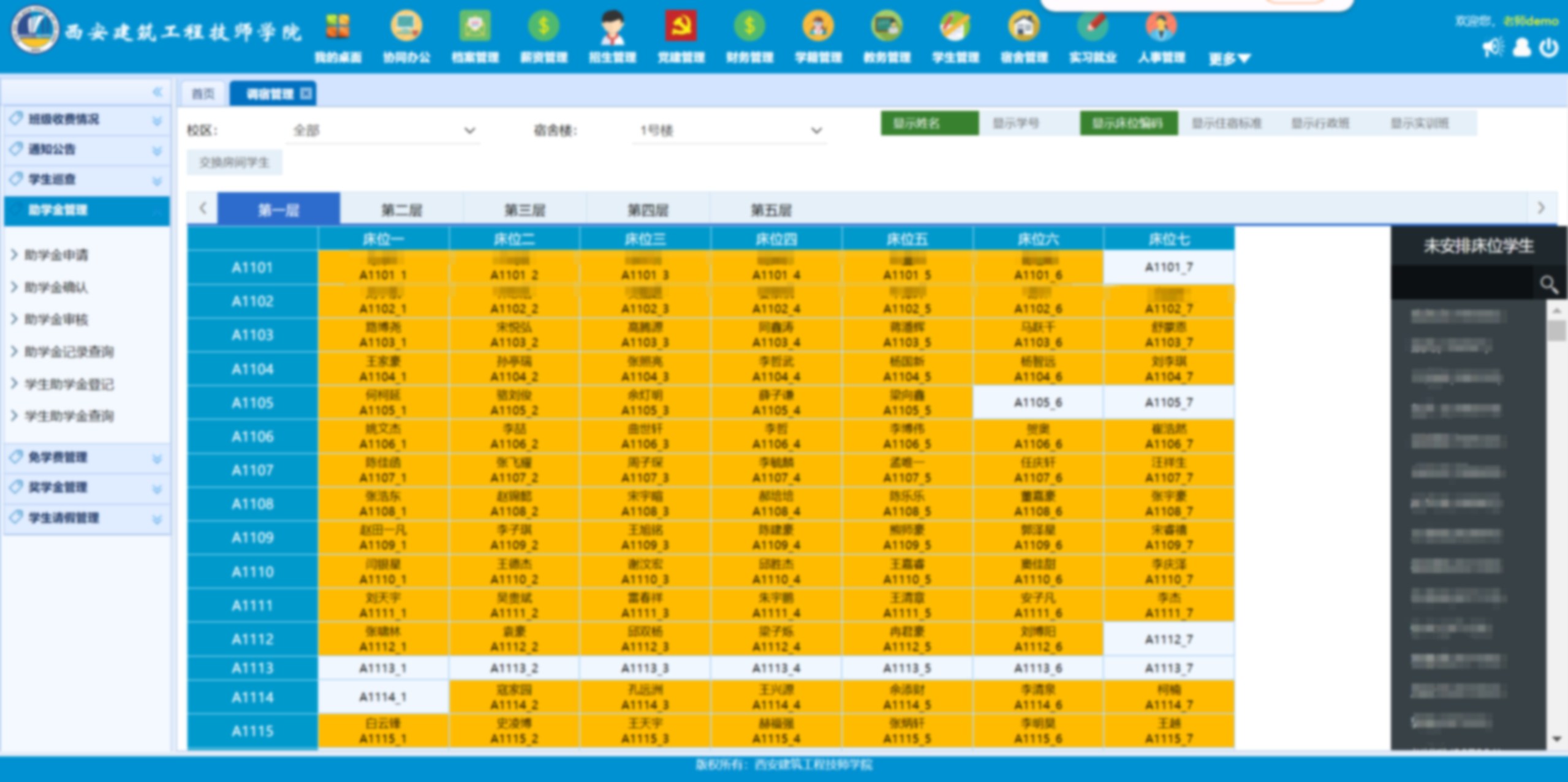Expand 免学费管理 sidebar section

(x=86, y=457)
